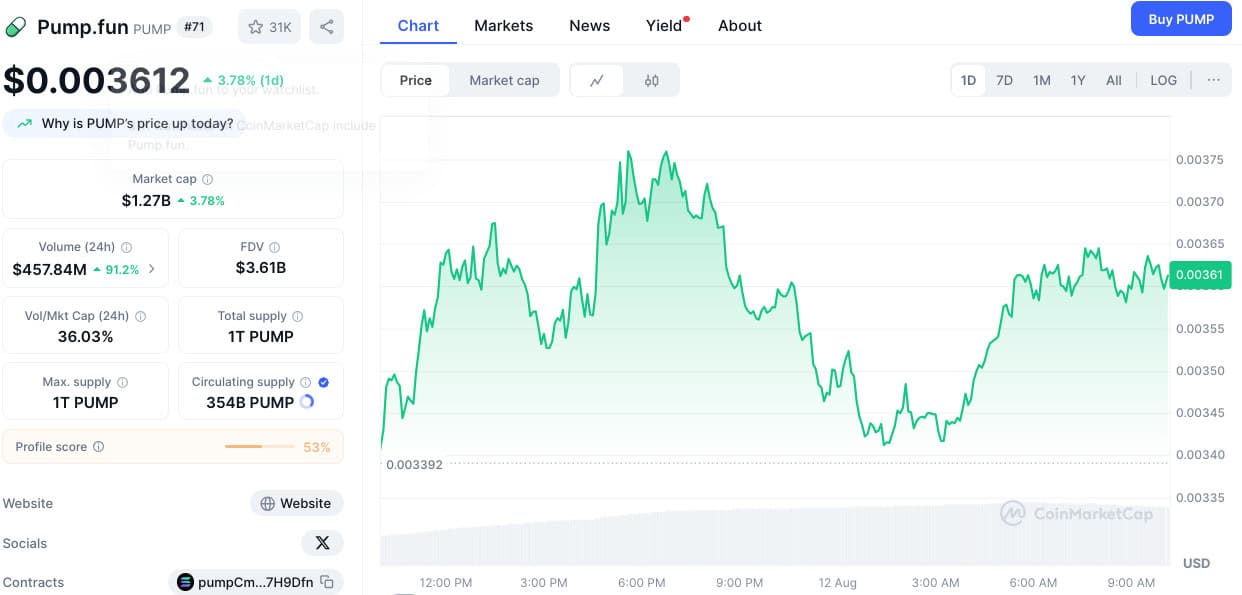This screenshot has width=1242, height=595.
Task: Click the circulating supply ring indicator
Action: pyautogui.click(x=307, y=402)
